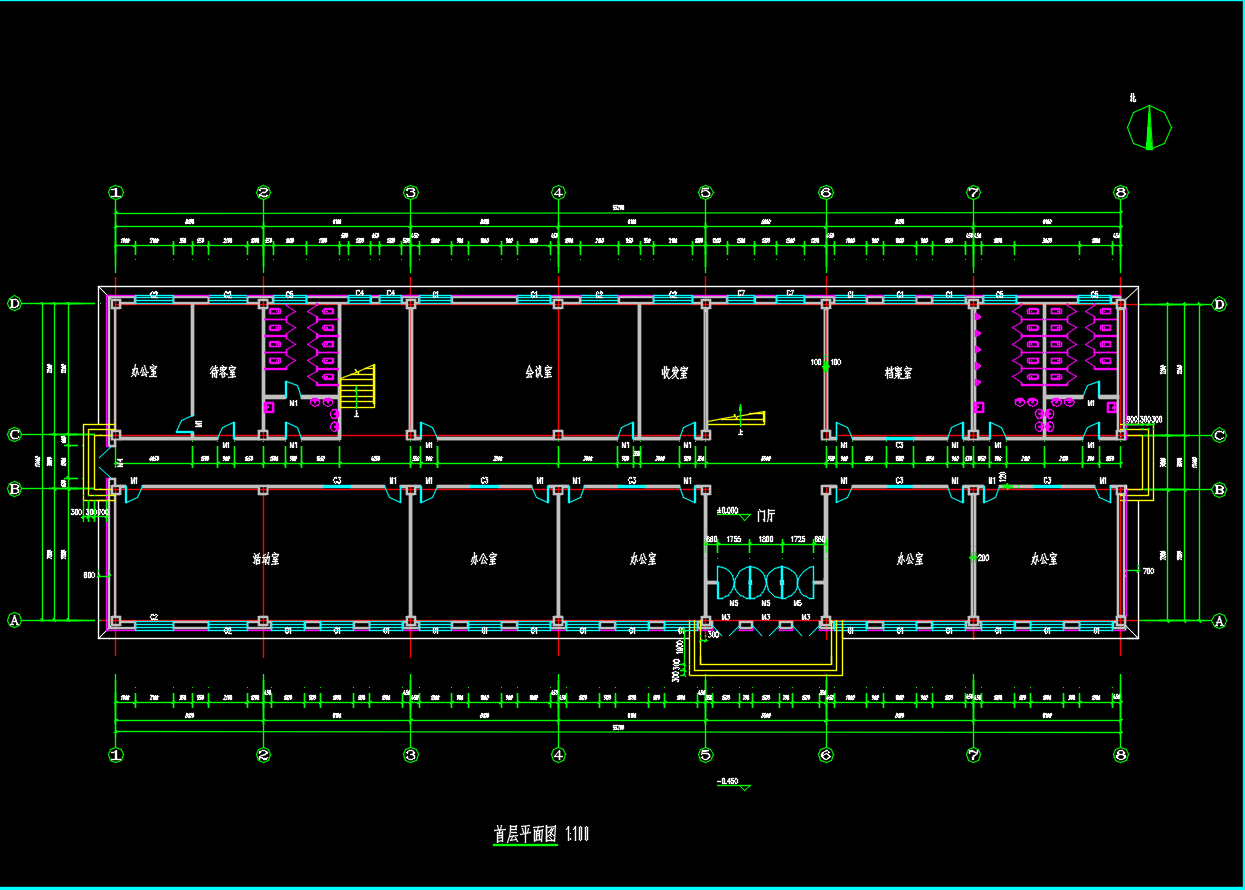Pick axis bubble 7 in the bottom row
The height and width of the screenshot is (890, 1245).
coord(973,755)
